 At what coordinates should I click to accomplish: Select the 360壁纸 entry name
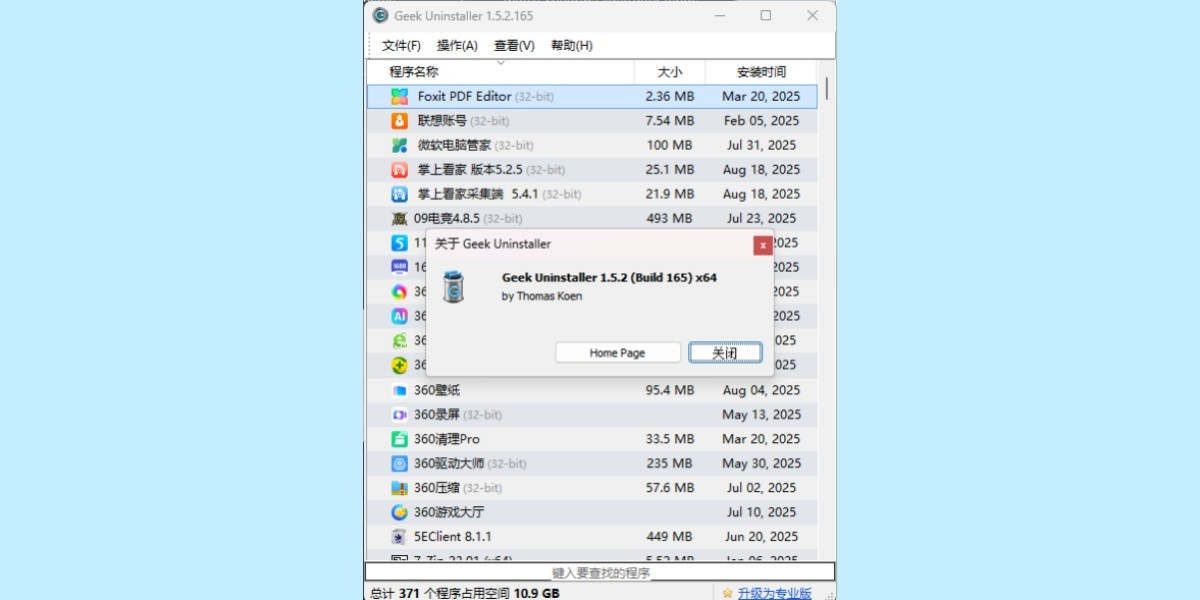tap(437, 390)
